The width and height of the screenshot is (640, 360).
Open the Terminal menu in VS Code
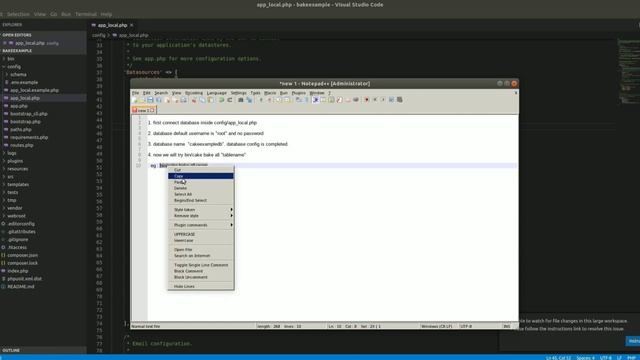tap(86, 14)
